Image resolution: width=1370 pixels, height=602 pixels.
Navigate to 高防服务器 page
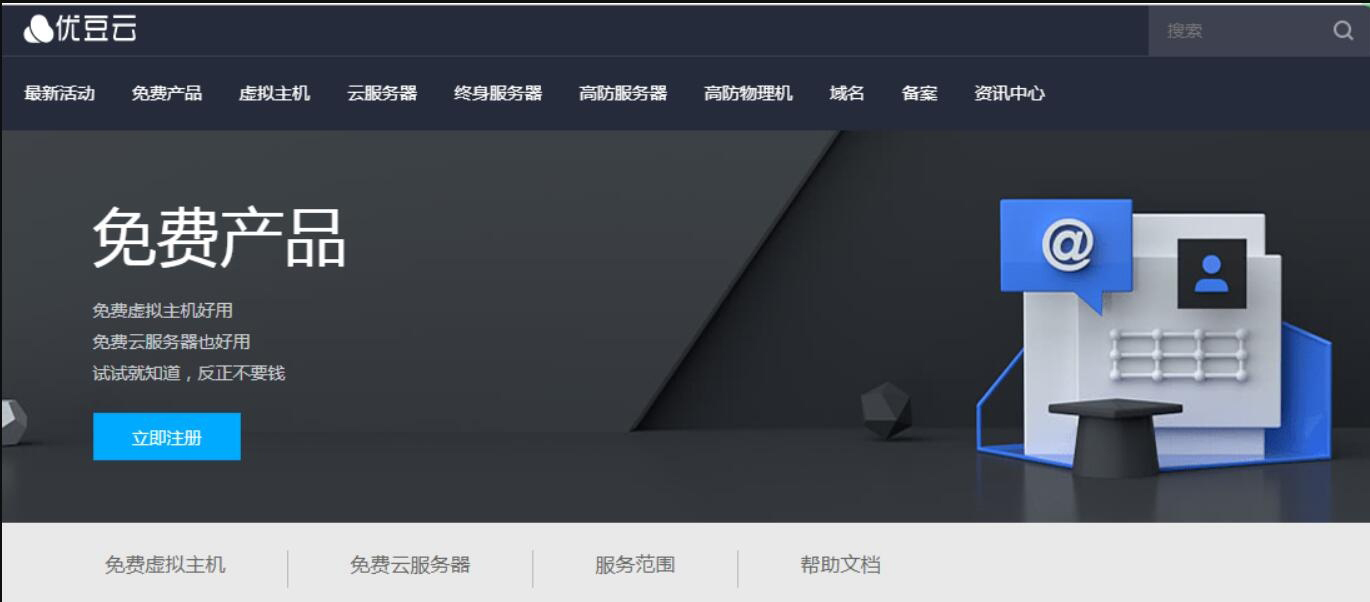[x=623, y=93]
